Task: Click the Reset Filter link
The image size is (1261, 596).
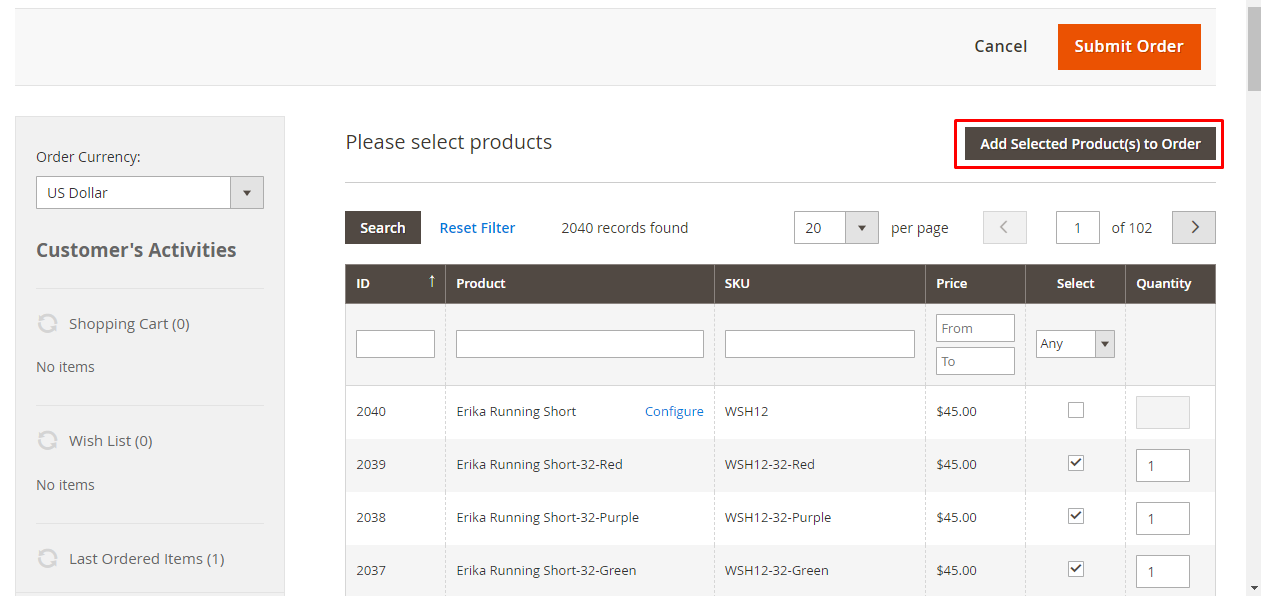Action: coord(477,228)
